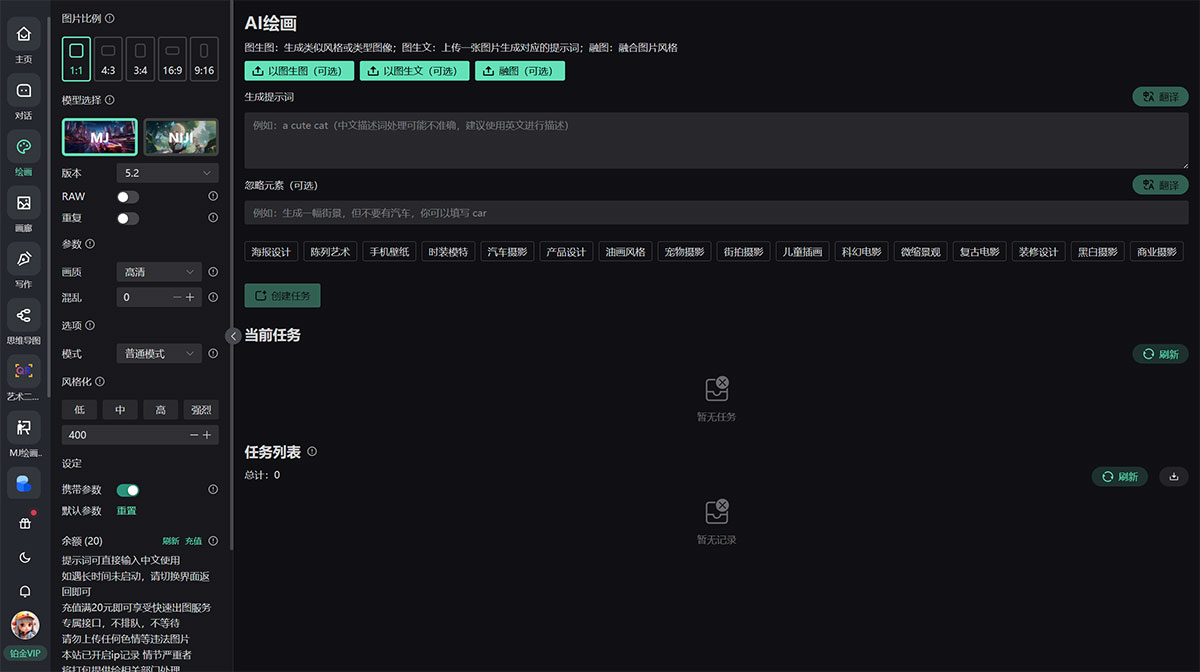
Task: Select the 科幻电影 style tag
Action: pos(861,251)
